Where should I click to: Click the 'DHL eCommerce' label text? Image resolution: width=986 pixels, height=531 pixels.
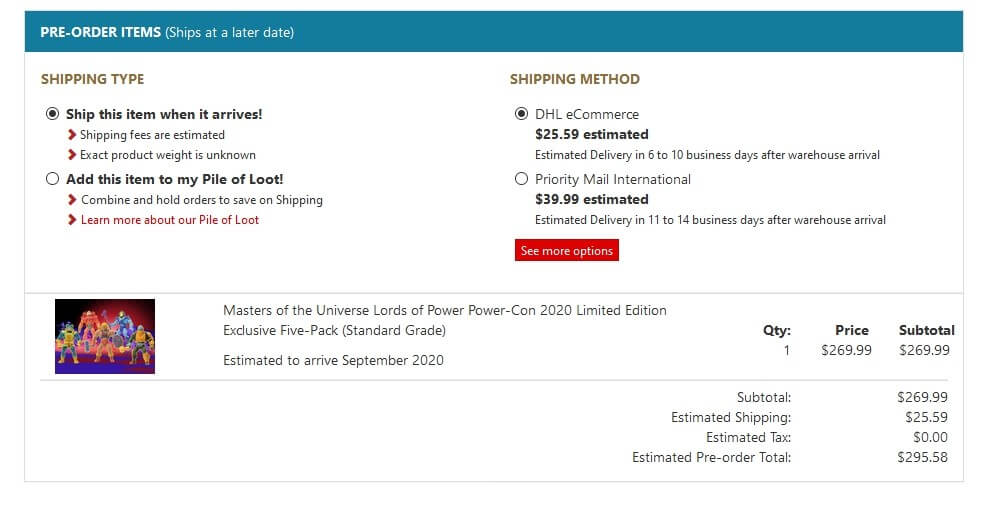coord(587,114)
